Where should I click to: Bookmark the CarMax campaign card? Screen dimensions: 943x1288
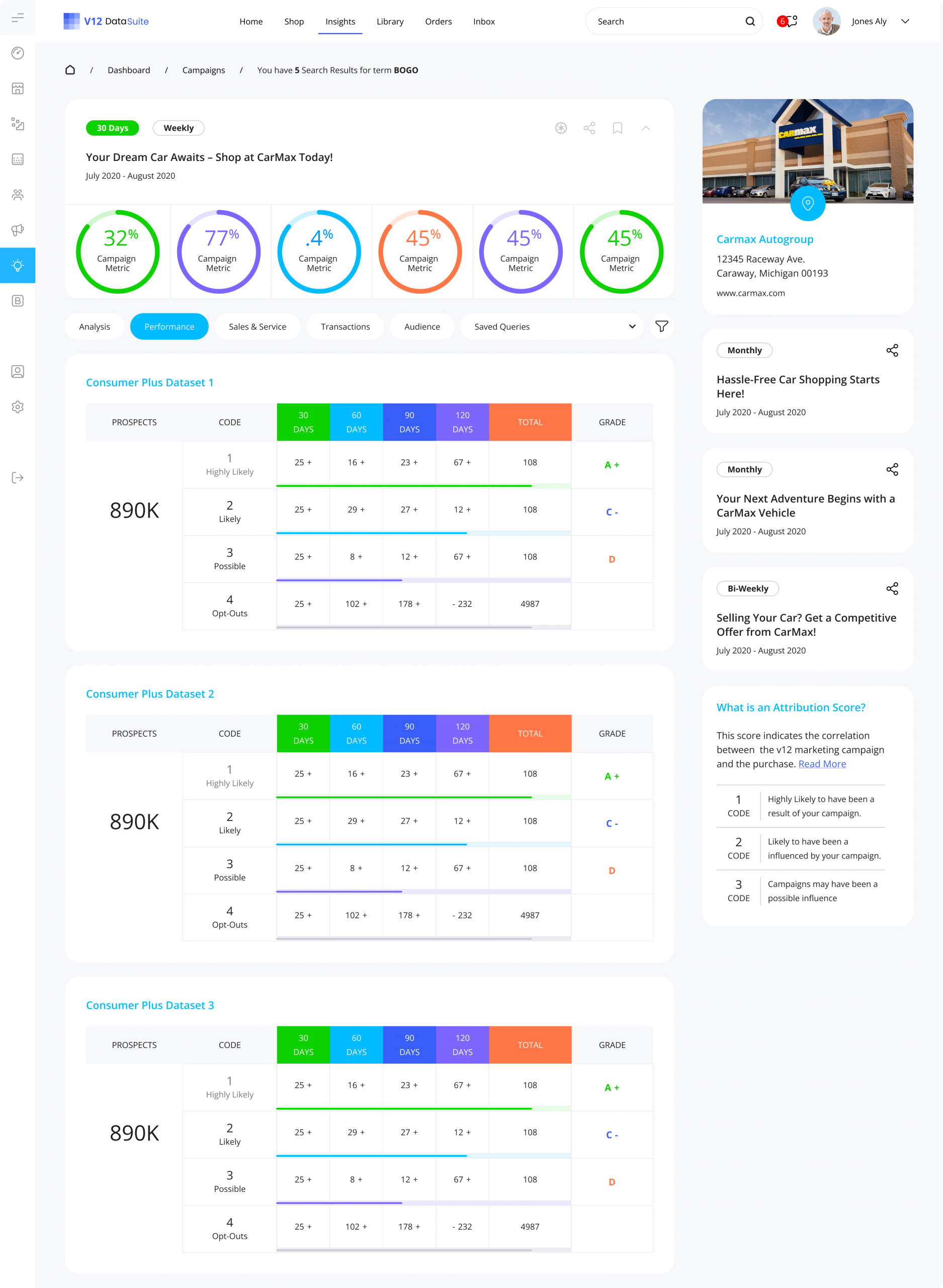pyautogui.click(x=617, y=128)
